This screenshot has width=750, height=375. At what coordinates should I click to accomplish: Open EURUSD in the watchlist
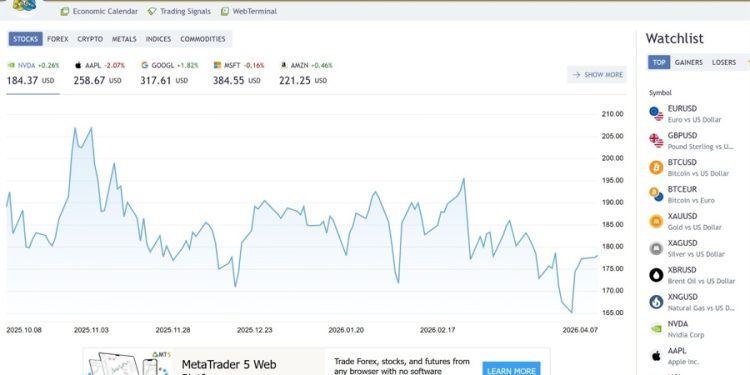coord(699,114)
